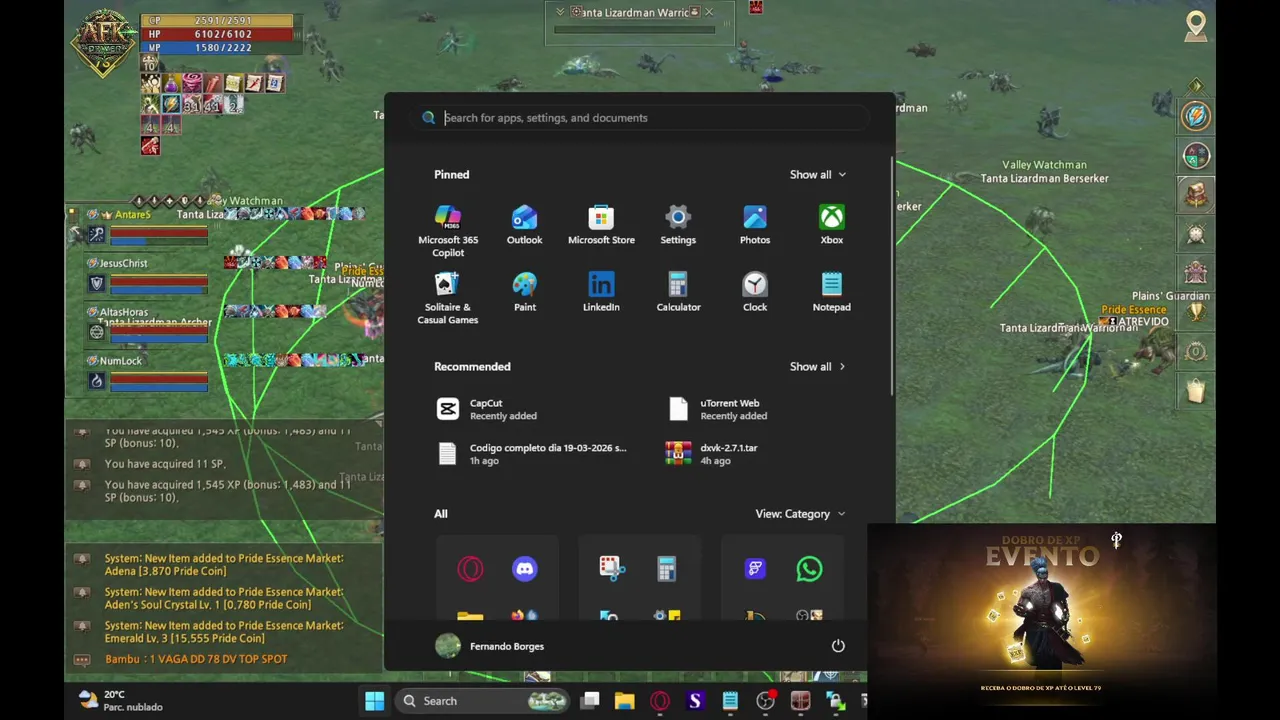Open pinned Settings gear app
The height and width of the screenshot is (720, 1280).
[x=678, y=225]
